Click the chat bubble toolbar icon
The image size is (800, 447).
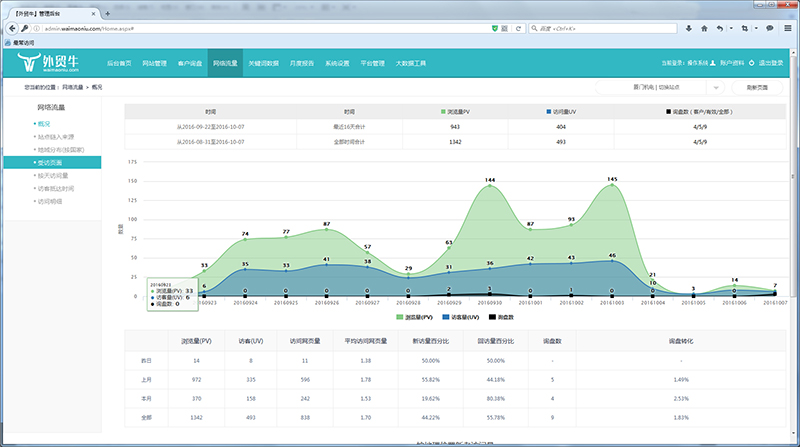[x=768, y=28]
